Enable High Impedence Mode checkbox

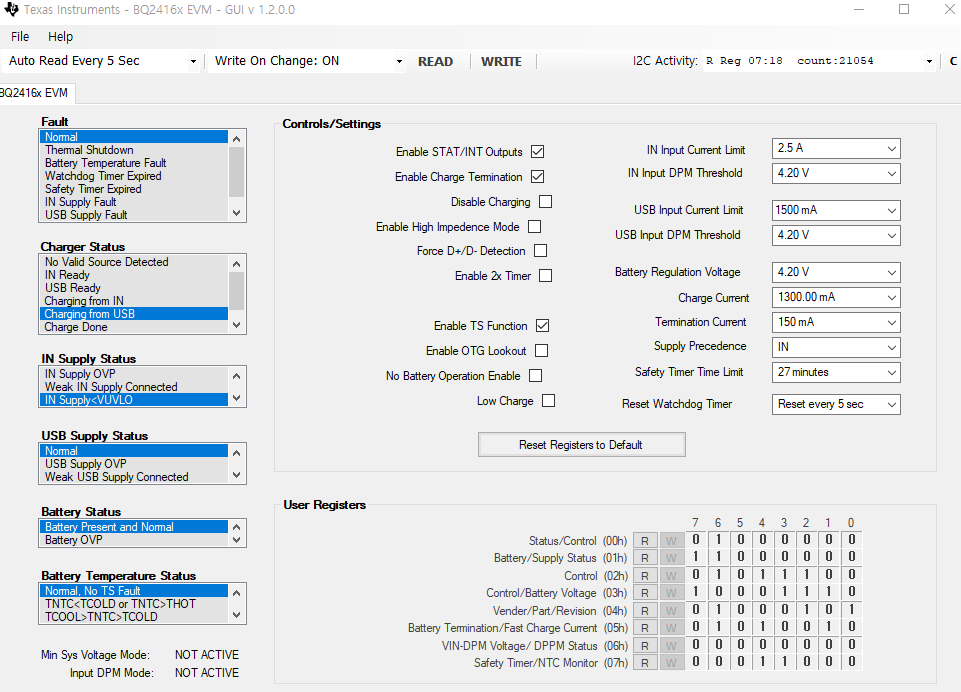tap(534, 227)
